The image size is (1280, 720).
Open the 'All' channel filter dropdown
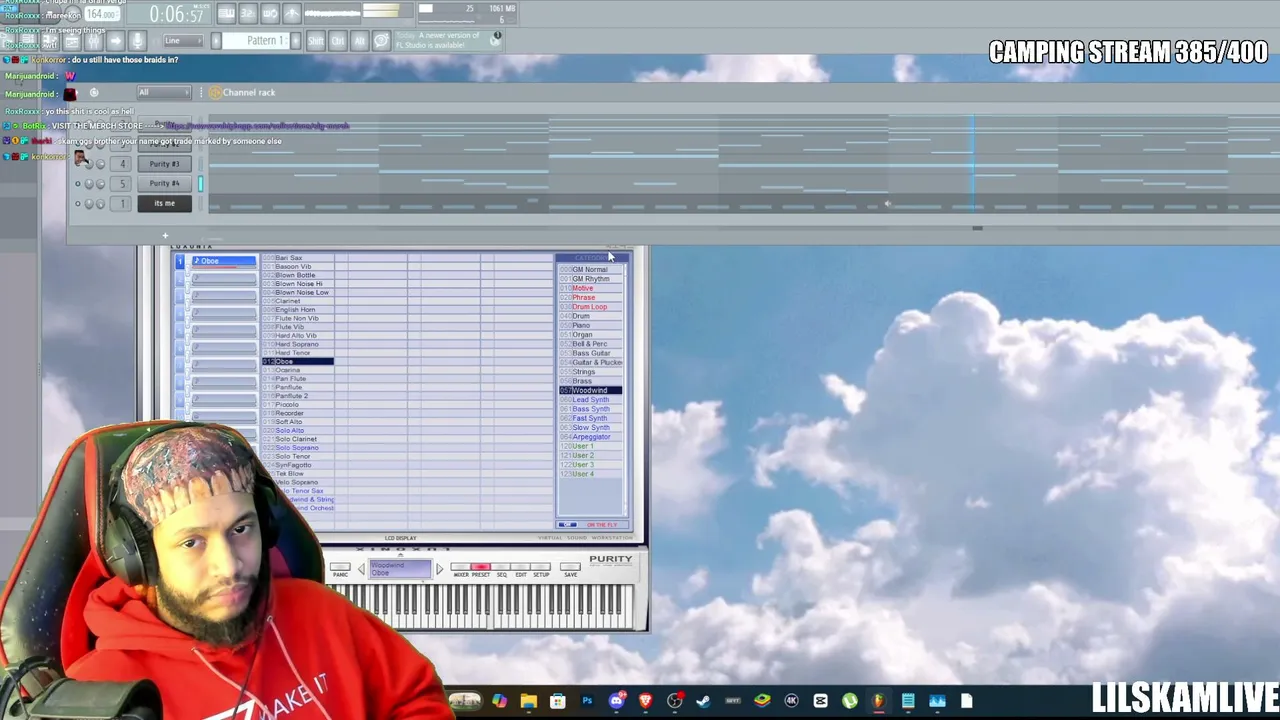pyautogui.click(x=163, y=93)
